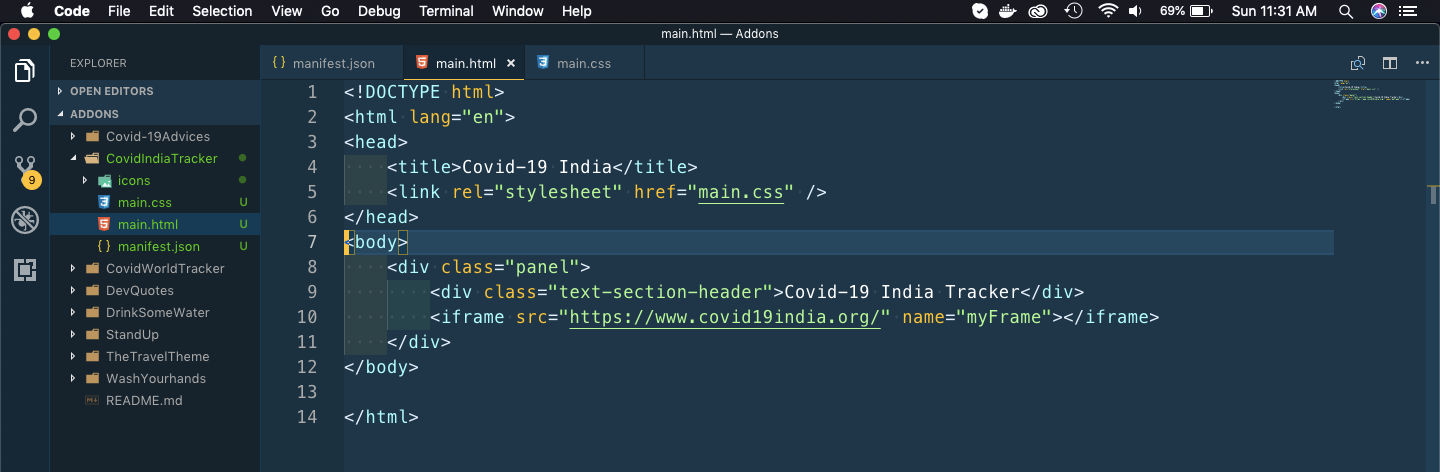Image resolution: width=1440 pixels, height=472 pixels.
Task: Click the date and time in menu bar
Action: point(1274,11)
